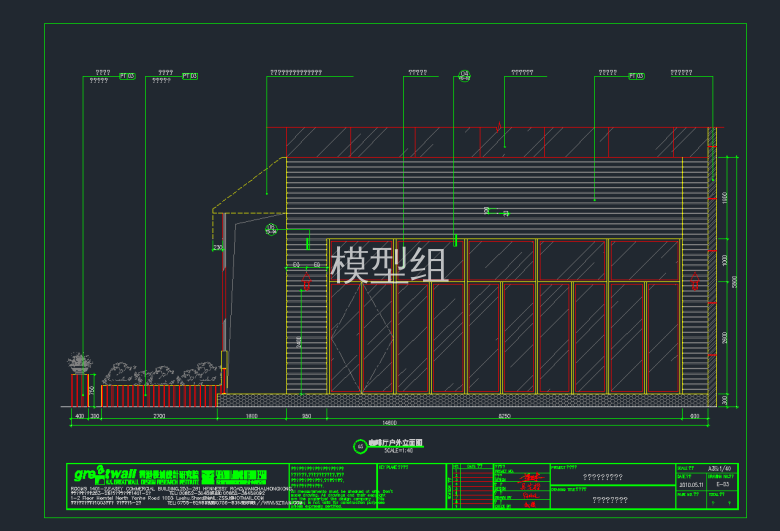Click the 2700 dimension under the fence
This screenshot has width=780, height=531.
pyautogui.click(x=158, y=414)
